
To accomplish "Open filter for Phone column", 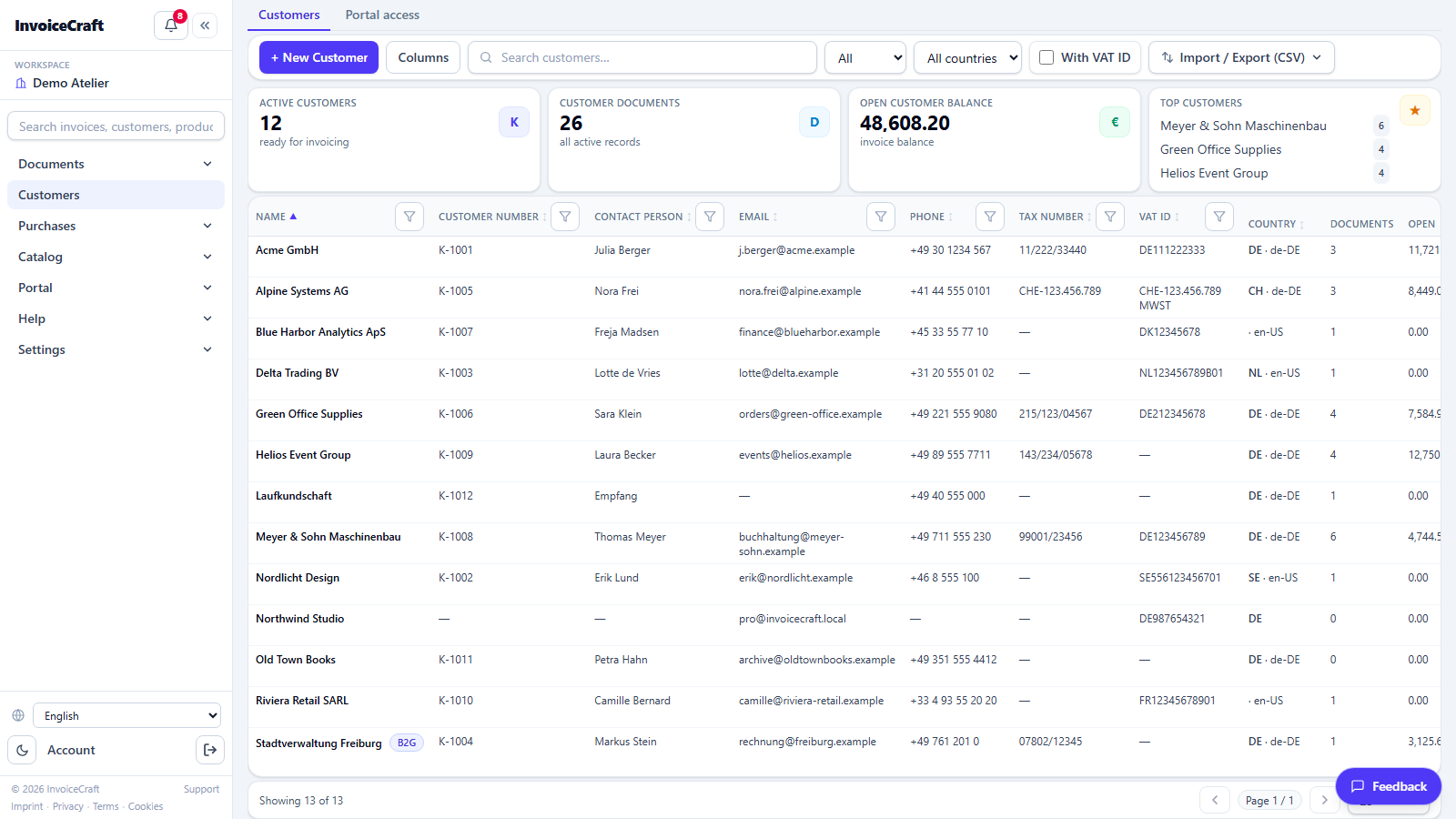I will [990, 217].
